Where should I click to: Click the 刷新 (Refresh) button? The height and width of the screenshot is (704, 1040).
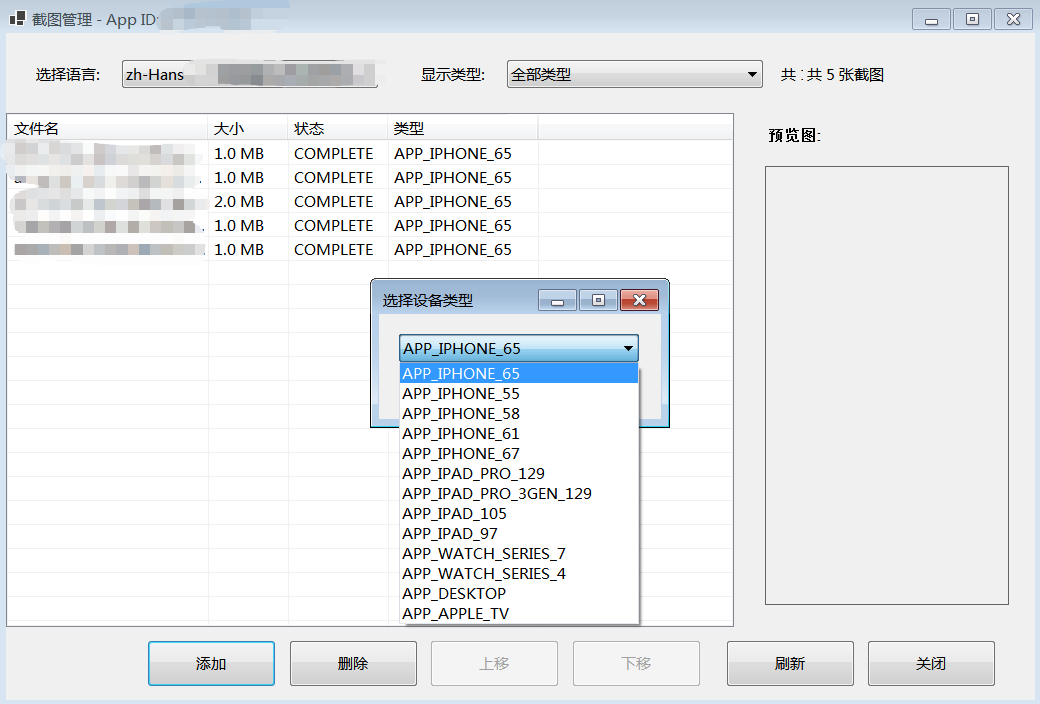point(790,664)
